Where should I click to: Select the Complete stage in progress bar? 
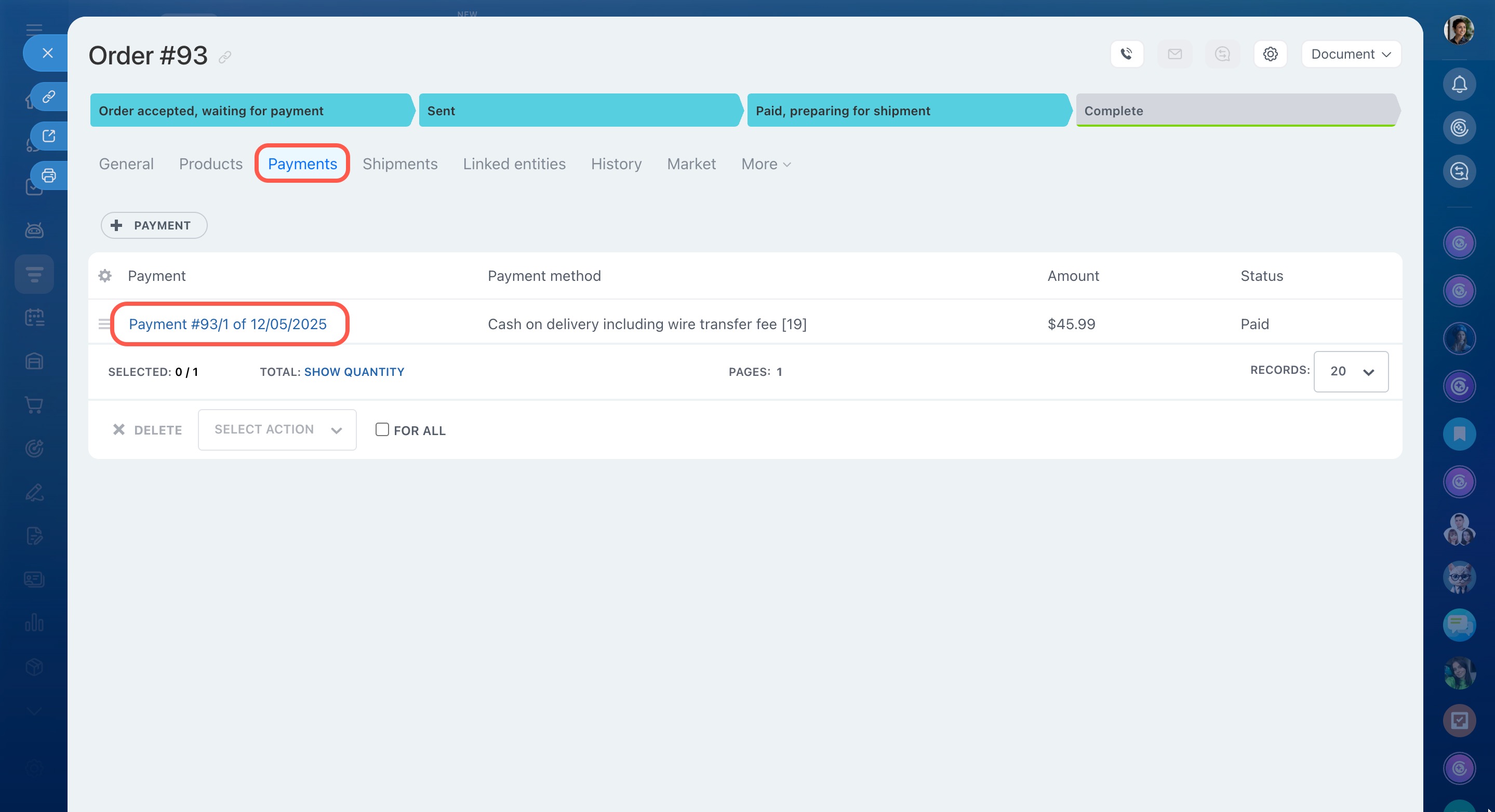coord(1234,110)
